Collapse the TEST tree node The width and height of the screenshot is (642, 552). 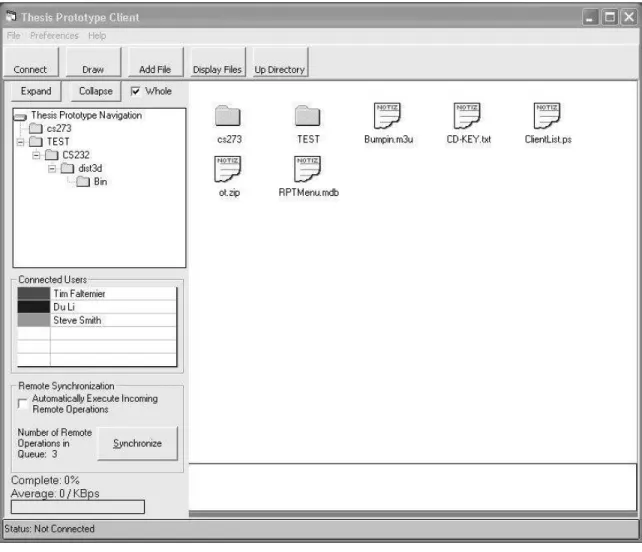[x=20, y=142]
